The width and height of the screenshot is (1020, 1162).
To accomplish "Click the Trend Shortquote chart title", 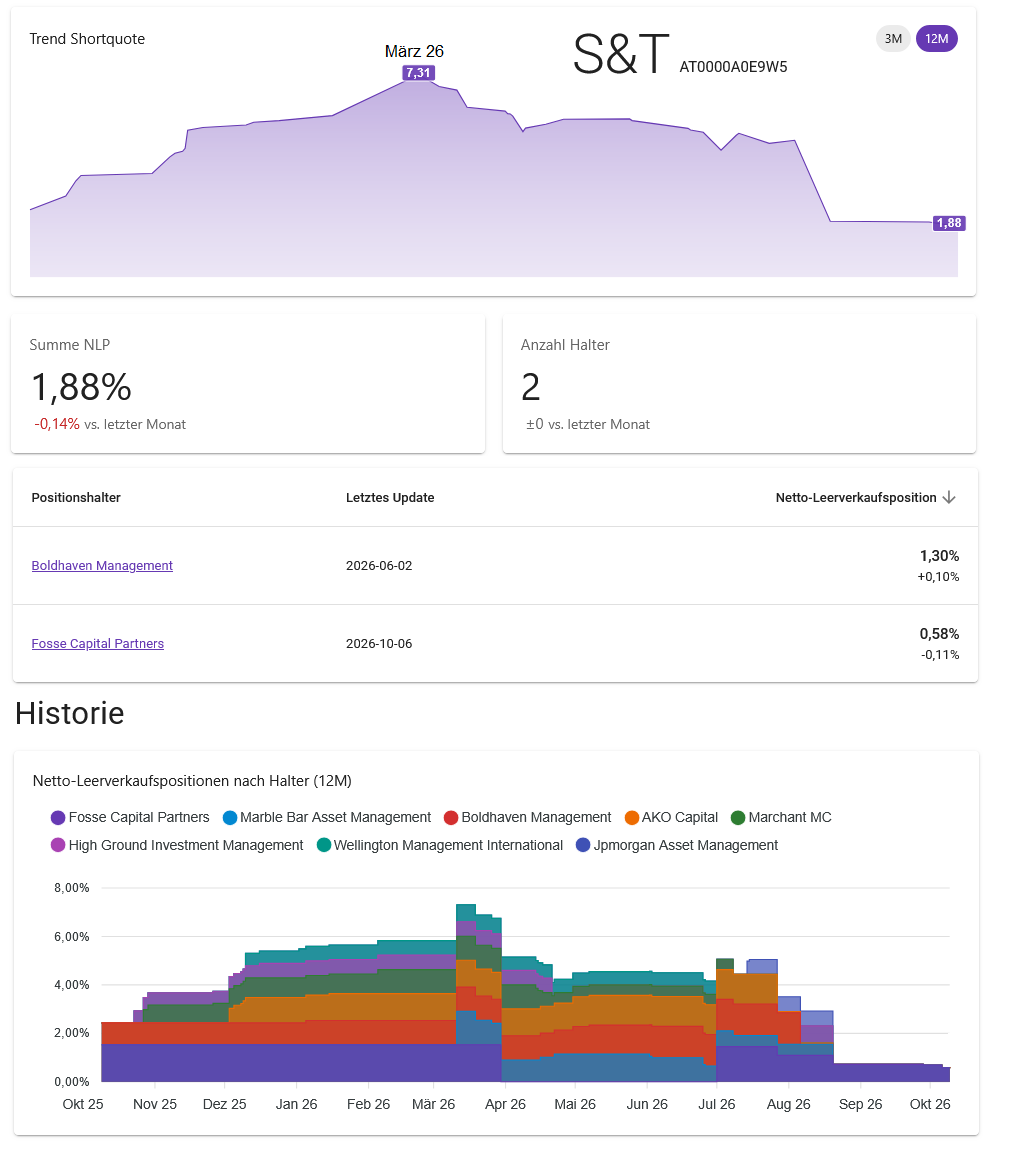I will (x=87, y=39).
